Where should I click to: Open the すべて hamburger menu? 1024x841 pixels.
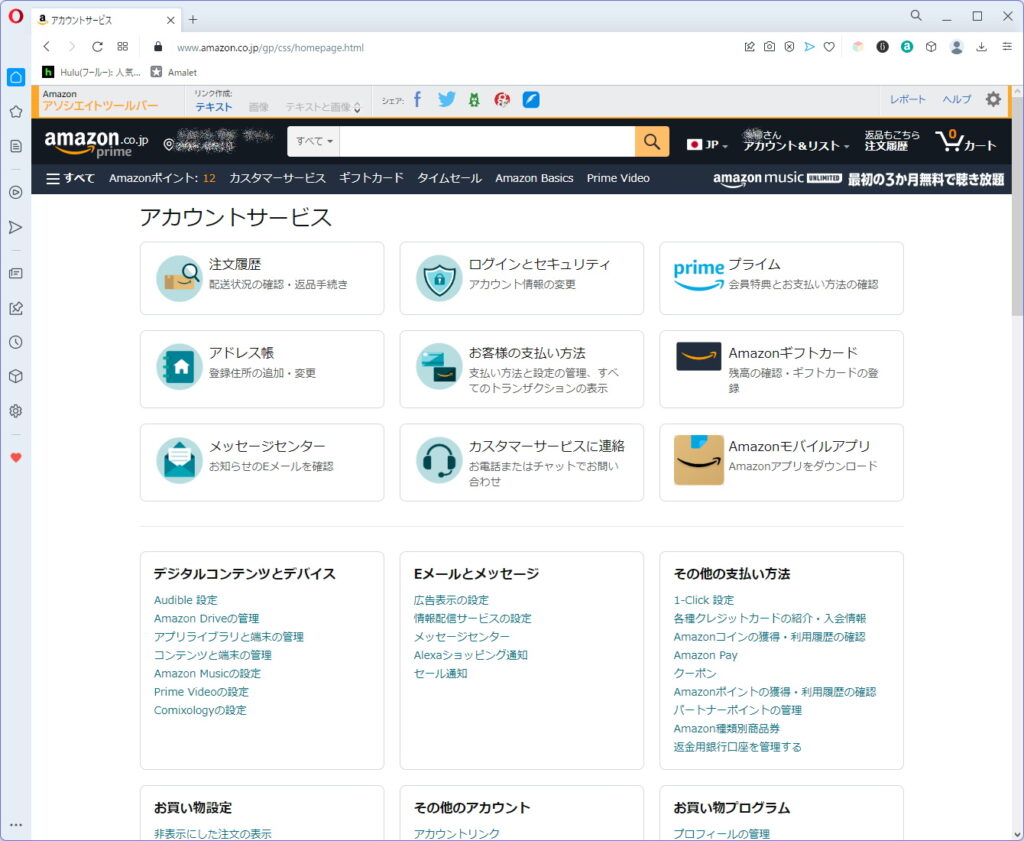click(71, 178)
